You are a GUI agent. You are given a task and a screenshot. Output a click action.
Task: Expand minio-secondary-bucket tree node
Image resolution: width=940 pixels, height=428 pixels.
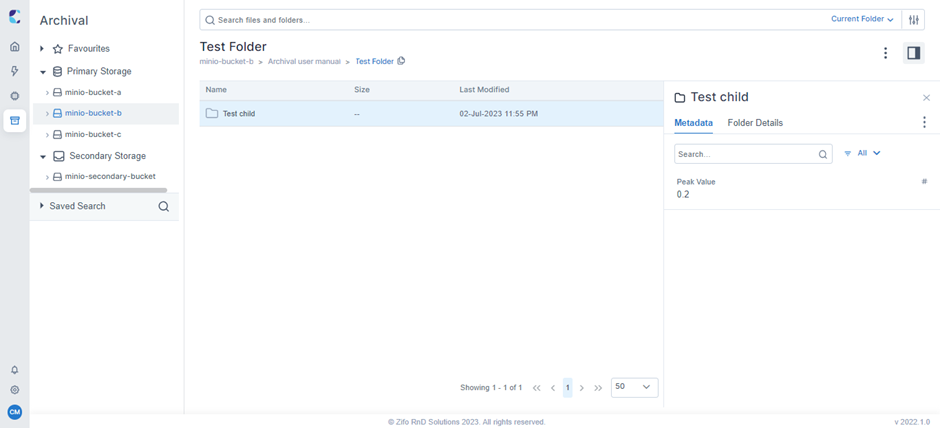point(47,177)
